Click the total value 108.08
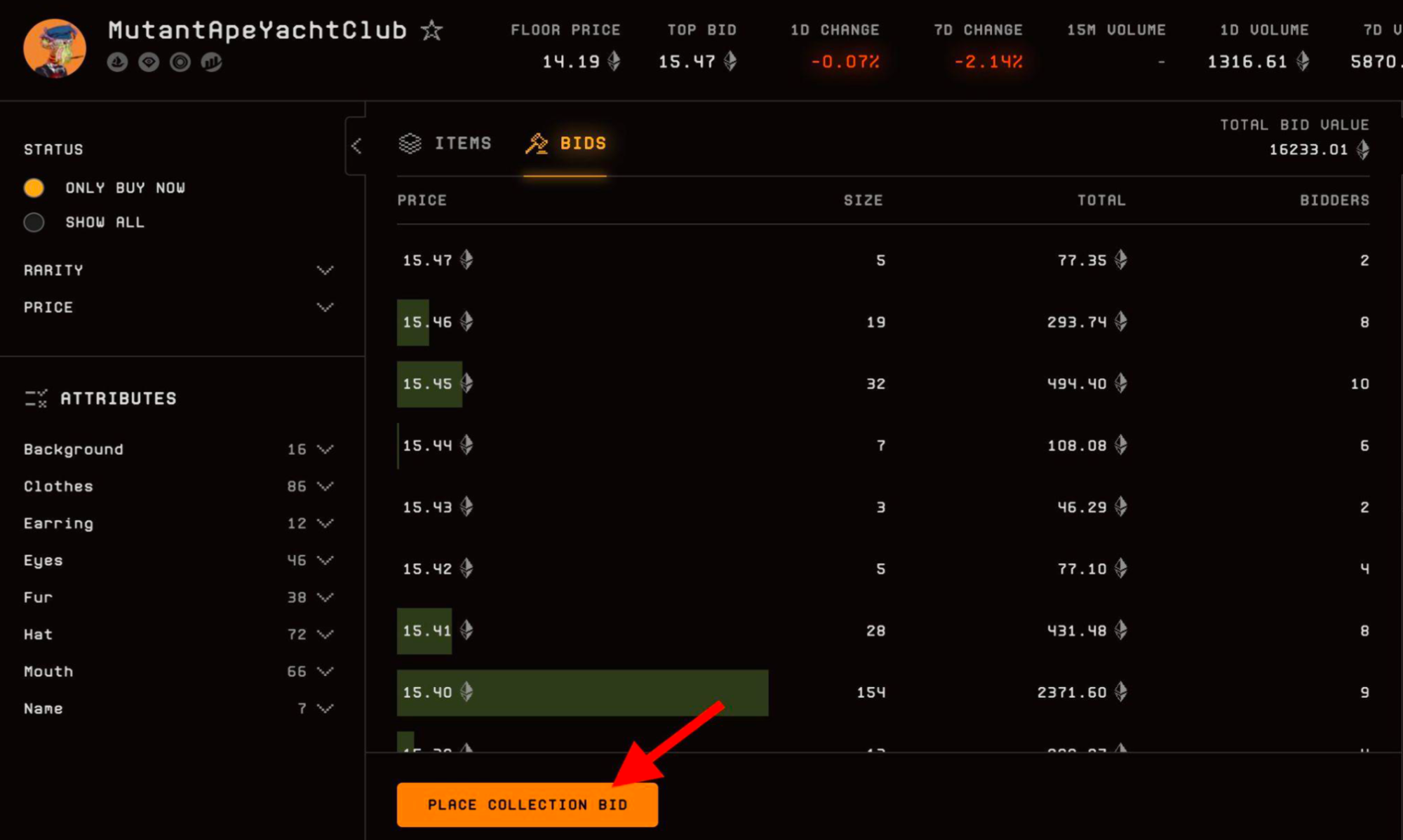The width and height of the screenshot is (1403, 840). pos(1077,446)
